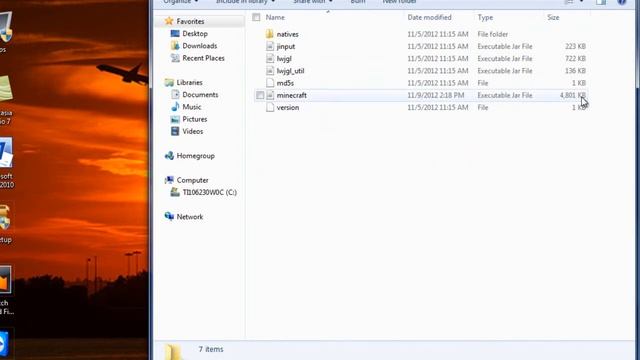Select Homegroup in the navigation pane
640x360 pixels.
pyautogui.click(x=196, y=156)
